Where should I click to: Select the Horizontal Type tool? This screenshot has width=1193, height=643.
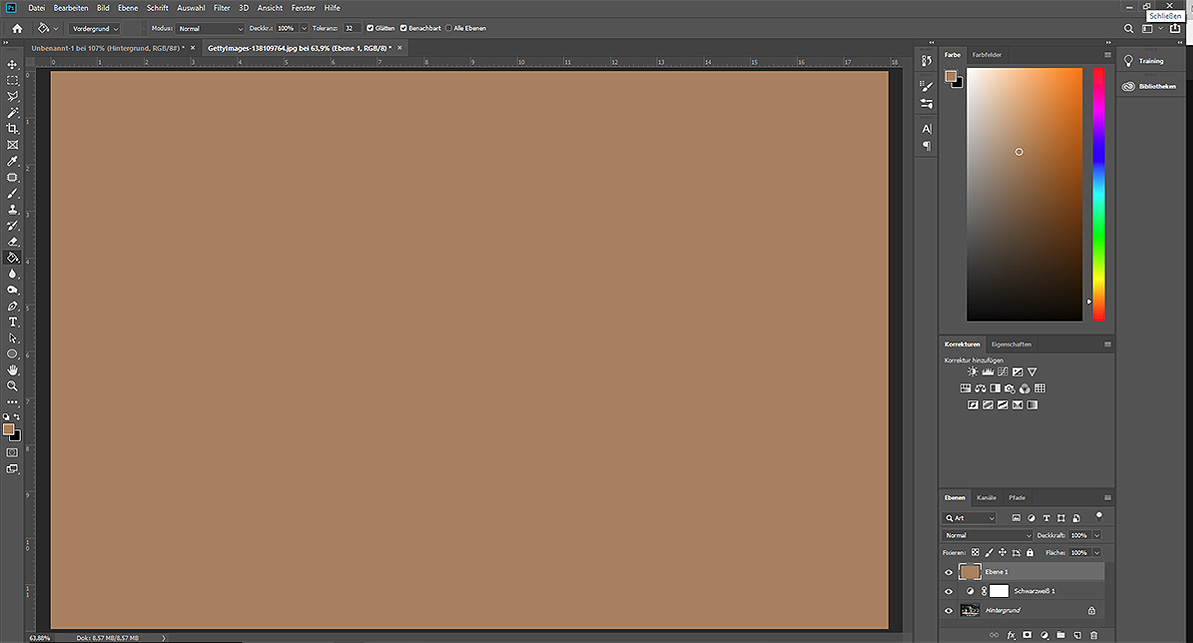coord(13,322)
